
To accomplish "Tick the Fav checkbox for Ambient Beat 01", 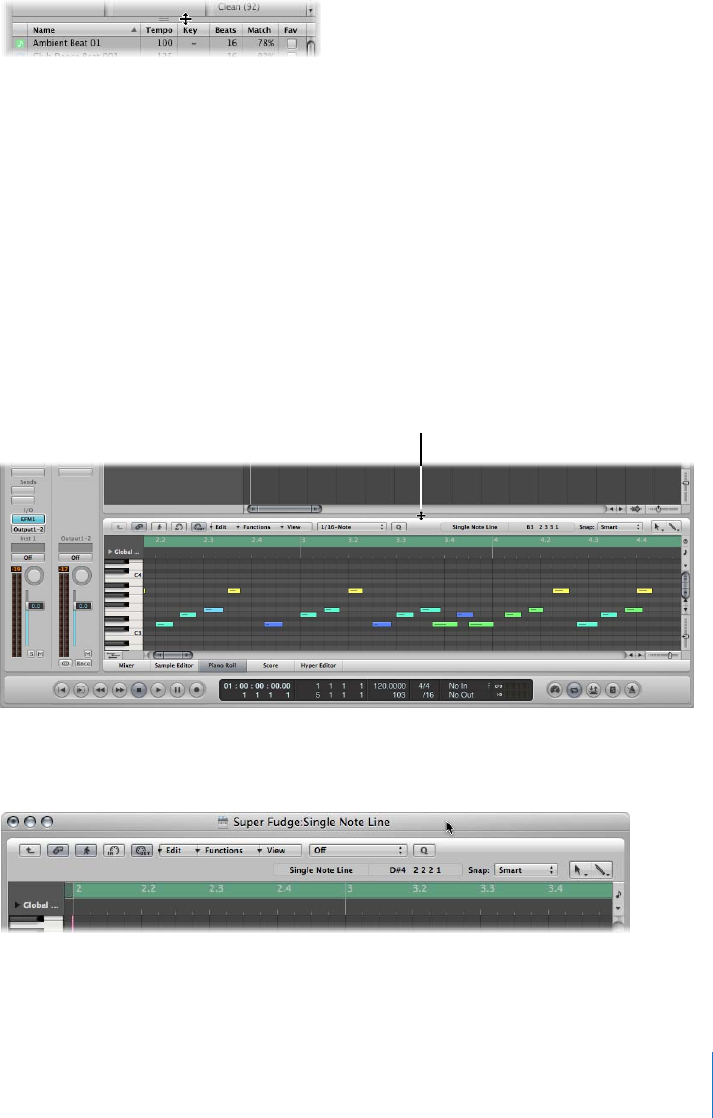I will click(x=292, y=43).
